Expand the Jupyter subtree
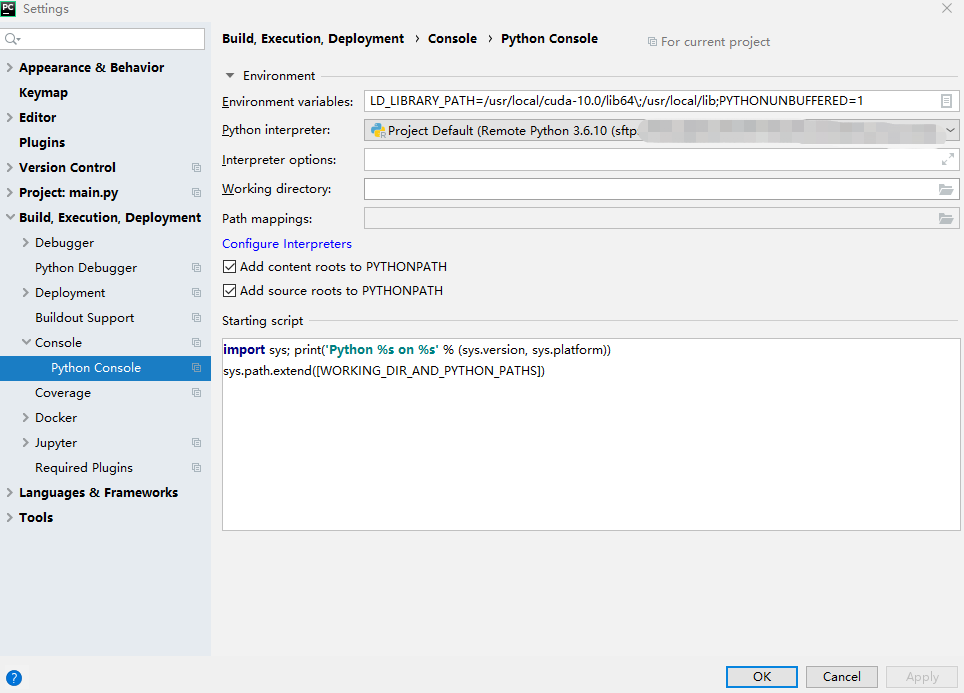Image resolution: width=964 pixels, height=693 pixels. click(25, 442)
